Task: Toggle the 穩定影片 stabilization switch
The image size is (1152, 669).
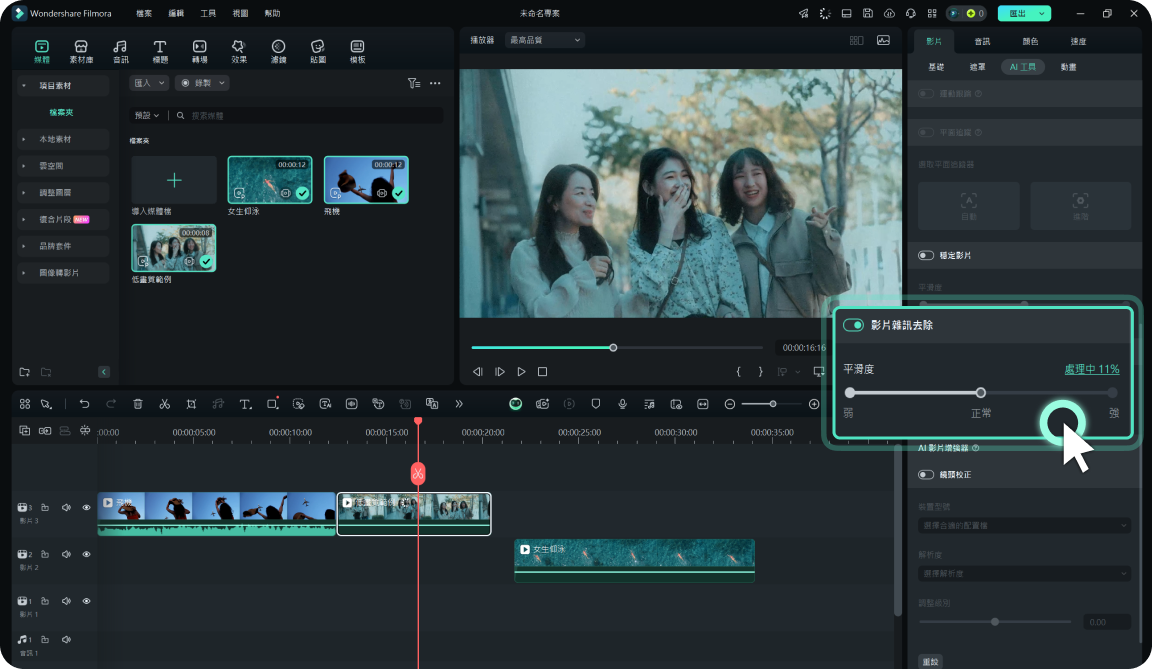Action: point(926,256)
